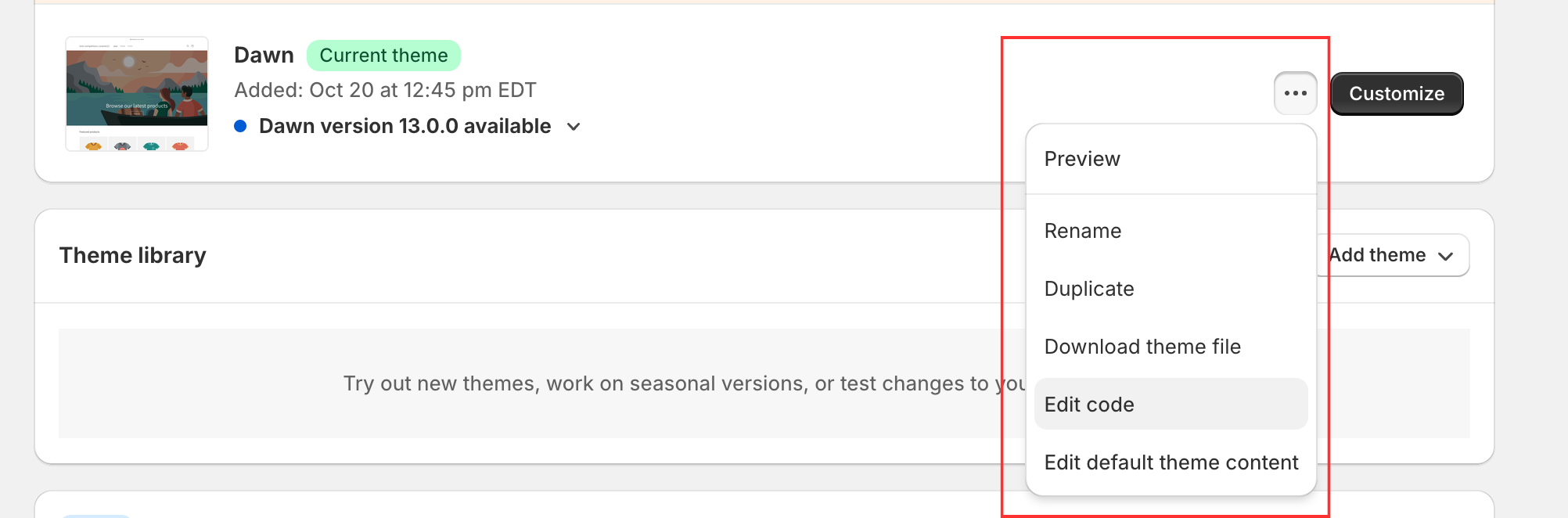Choose Rename in the open dropdown menu

tap(1083, 230)
